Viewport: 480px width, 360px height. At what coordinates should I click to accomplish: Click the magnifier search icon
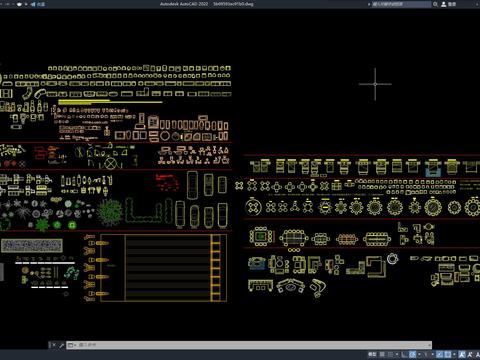pos(435,4)
